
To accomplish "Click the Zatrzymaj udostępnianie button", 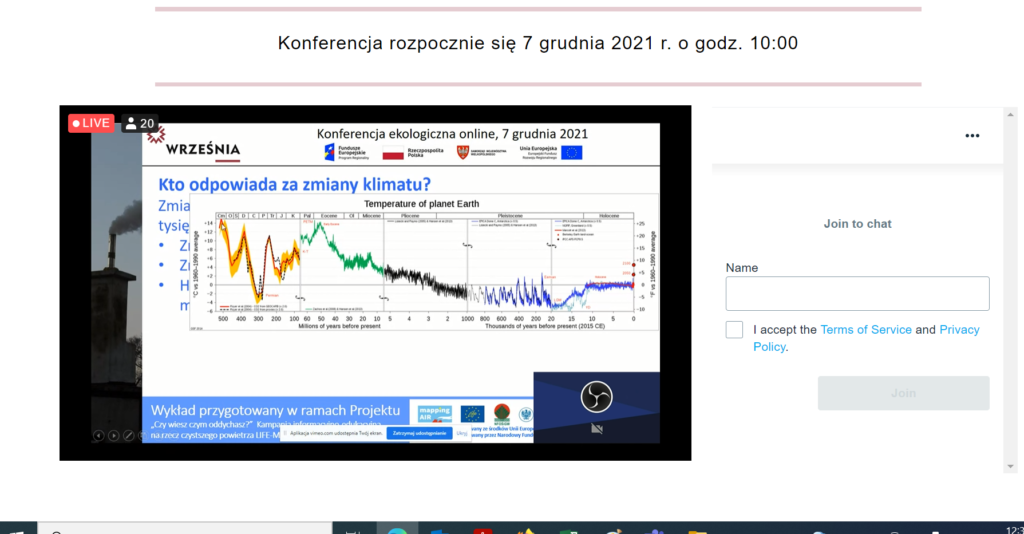I will [419, 433].
